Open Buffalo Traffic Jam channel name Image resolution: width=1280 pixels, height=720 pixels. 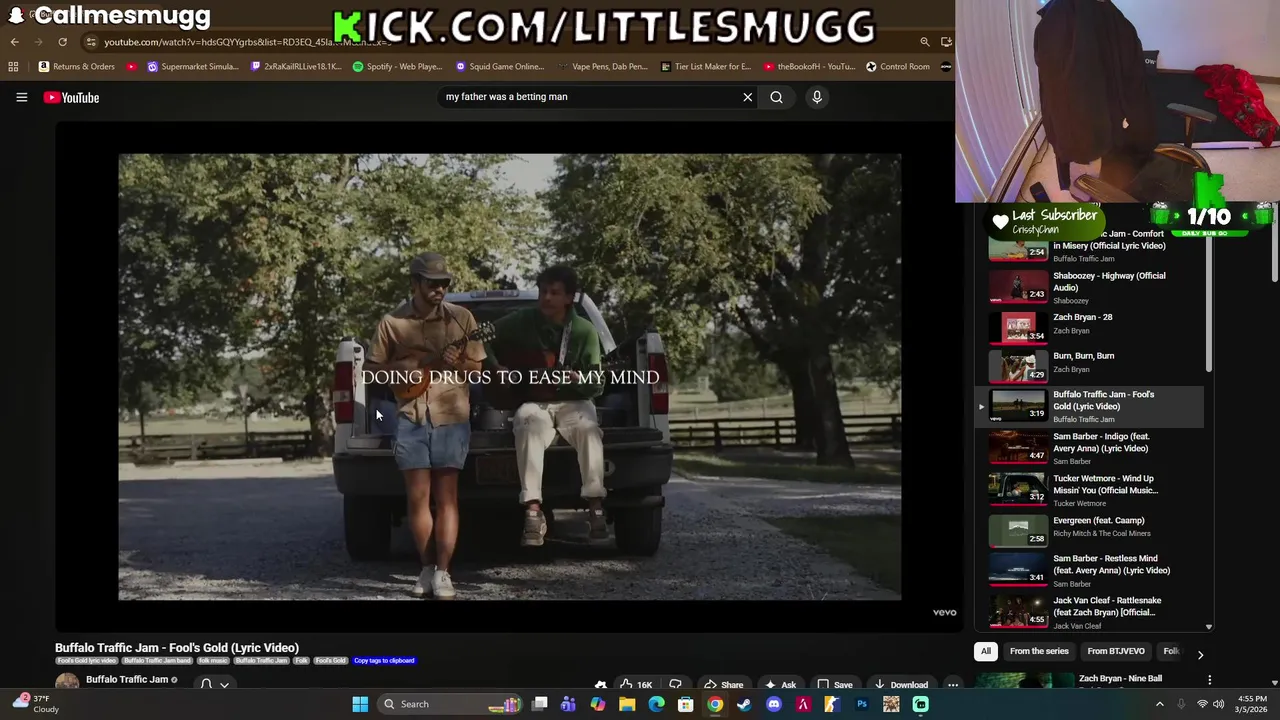pos(126,680)
